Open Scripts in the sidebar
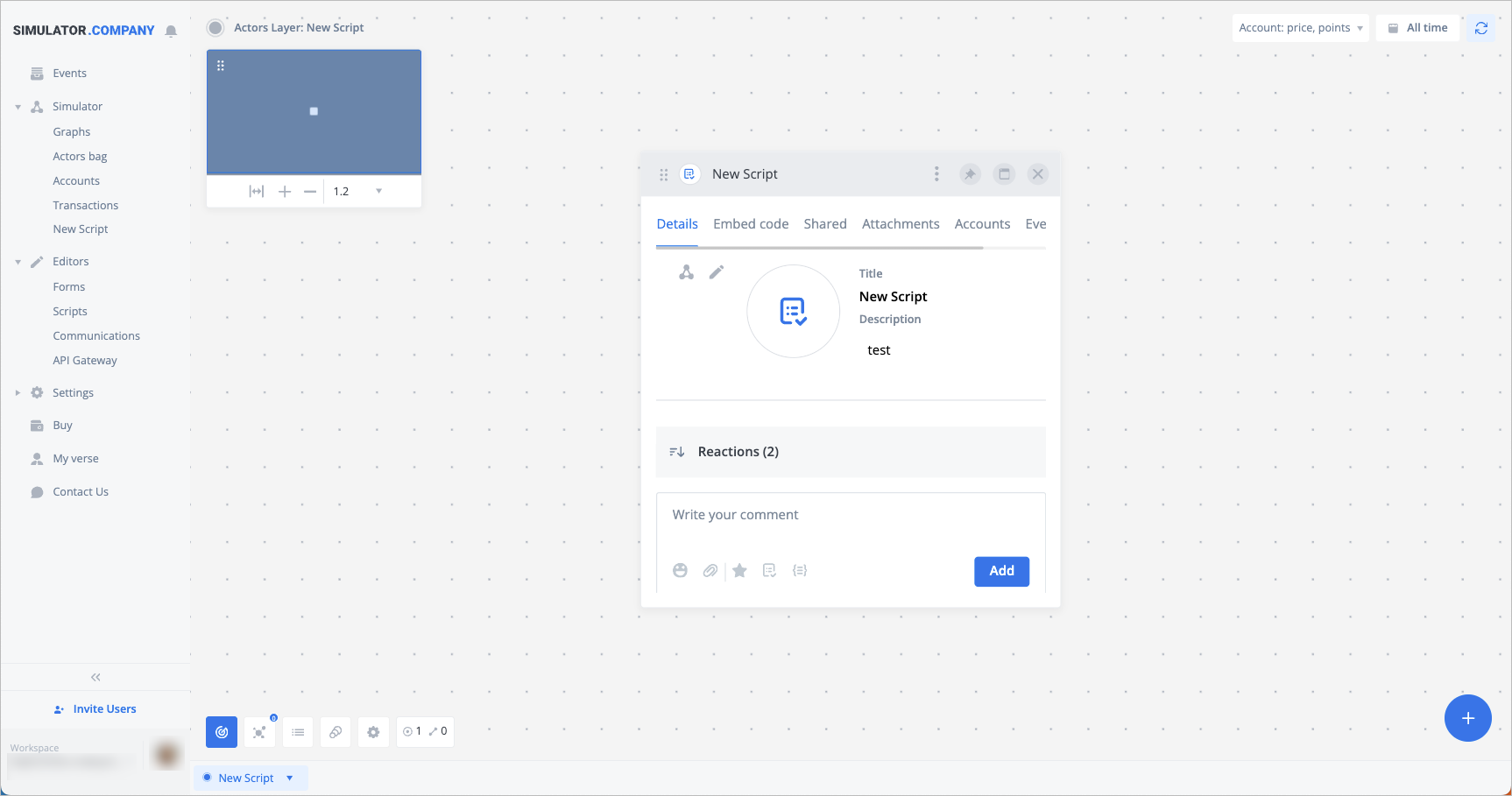Screen dimensions: 1512x796 70,312
